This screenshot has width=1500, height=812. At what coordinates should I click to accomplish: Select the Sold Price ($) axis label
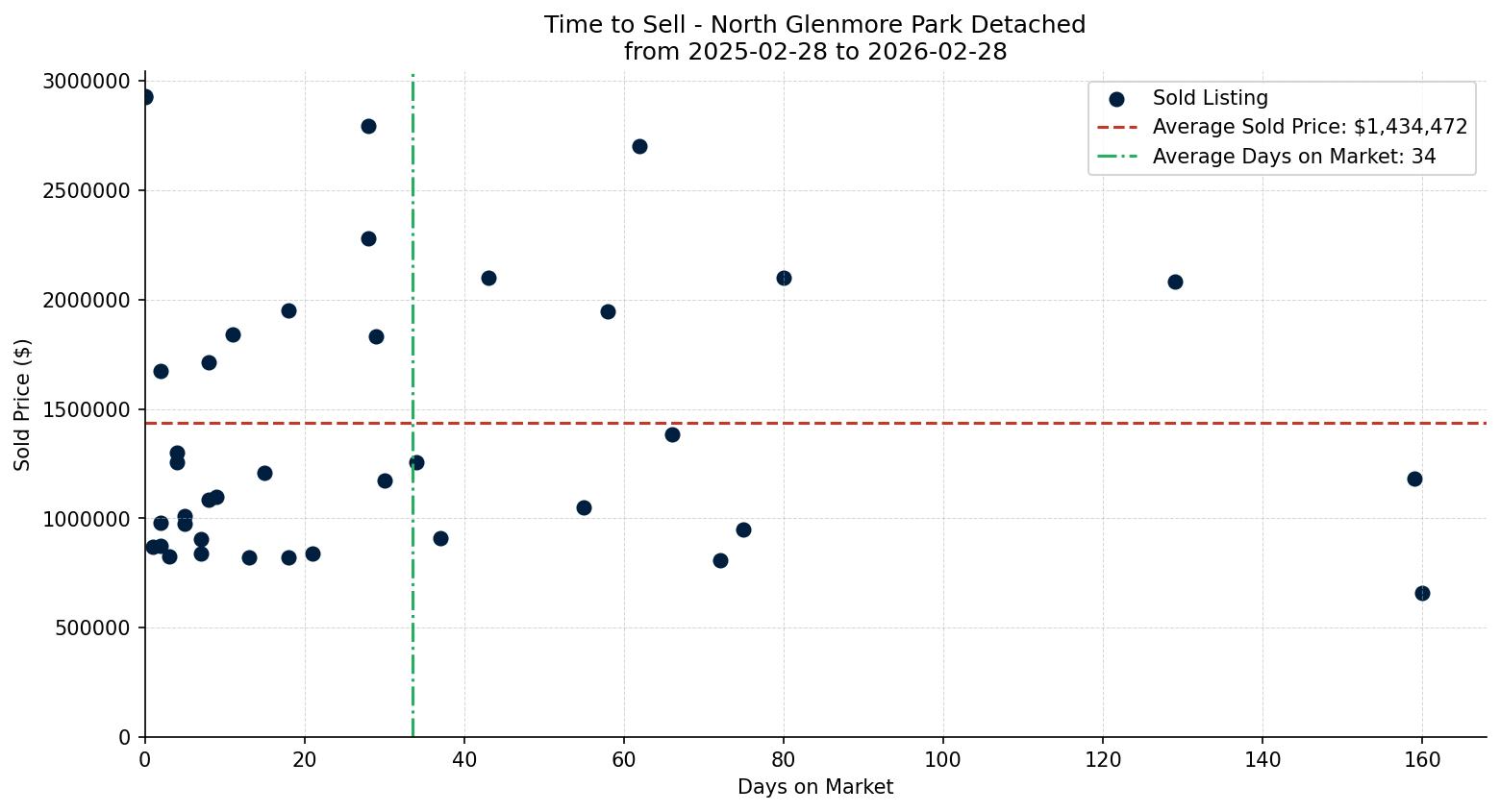[x=20, y=406]
